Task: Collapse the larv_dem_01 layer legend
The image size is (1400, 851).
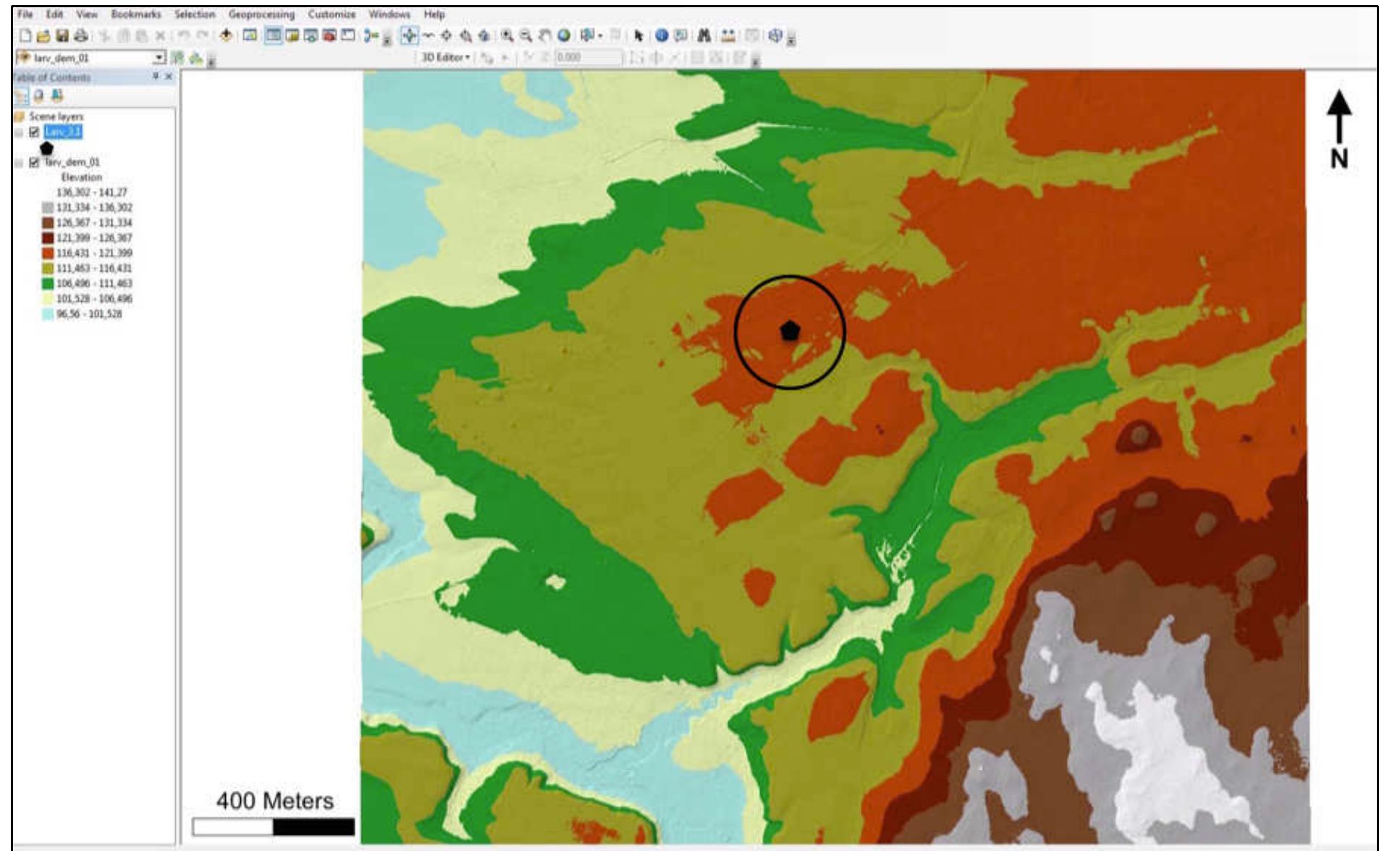Action: click(x=20, y=162)
